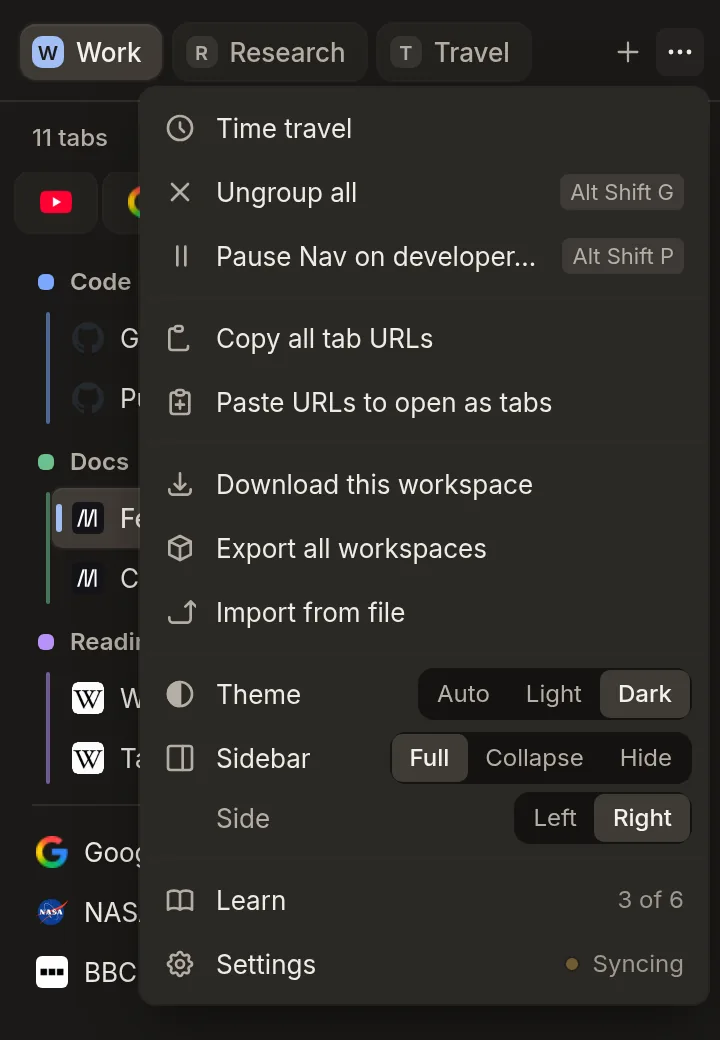Move sidebar to the Left side
The height and width of the screenshot is (1040, 720).
[x=555, y=818]
